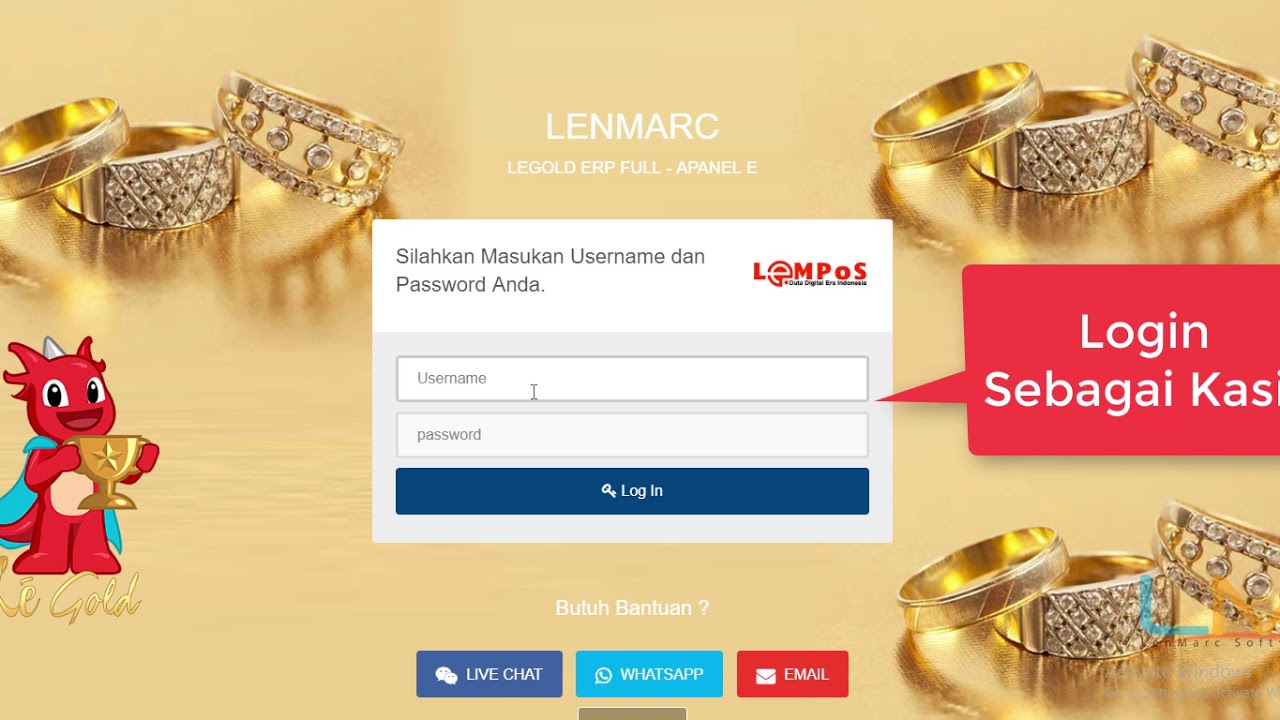Click the WhatsApp logo icon
The width and height of the screenshot is (1280, 720).
(x=603, y=675)
